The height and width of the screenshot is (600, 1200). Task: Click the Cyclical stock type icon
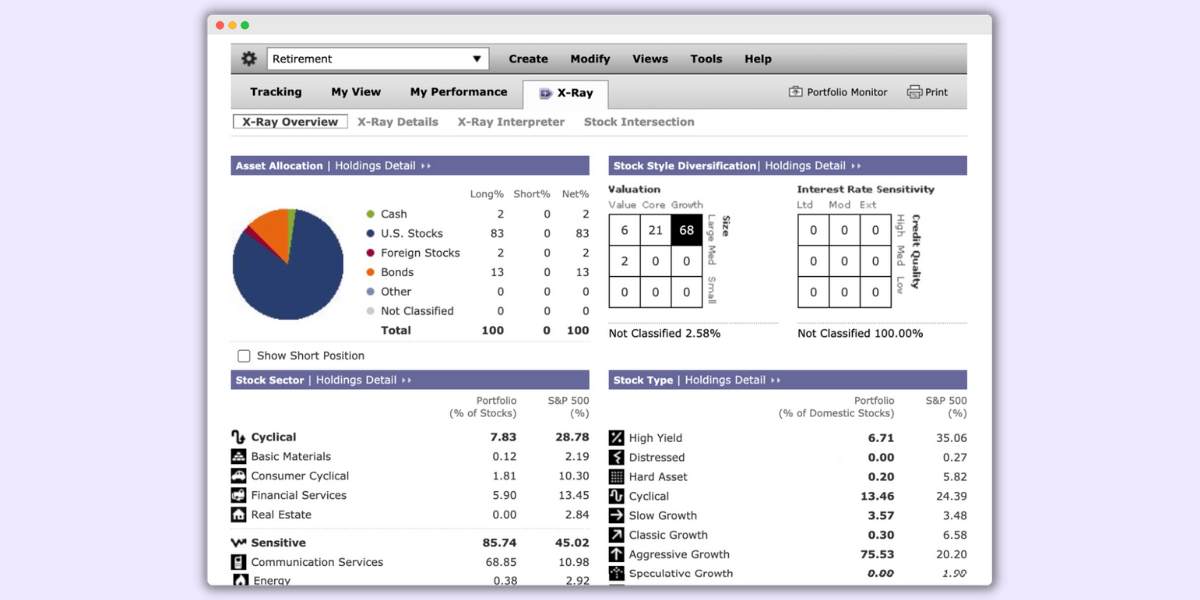click(616, 496)
